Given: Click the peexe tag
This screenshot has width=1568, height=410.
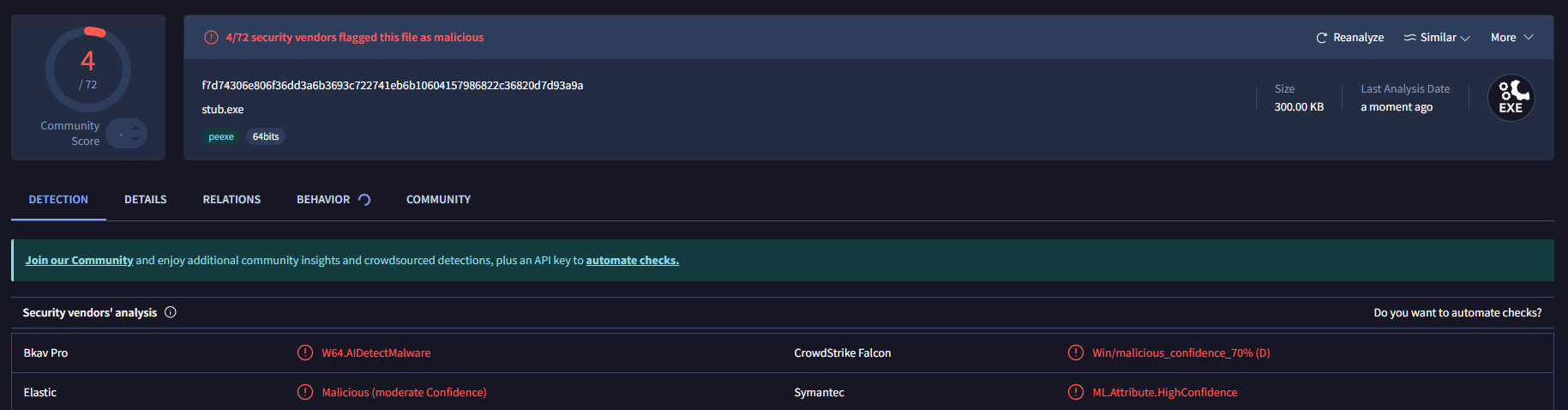Looking at the screenshot, I should pyautogui.click(x=221, y=136).
